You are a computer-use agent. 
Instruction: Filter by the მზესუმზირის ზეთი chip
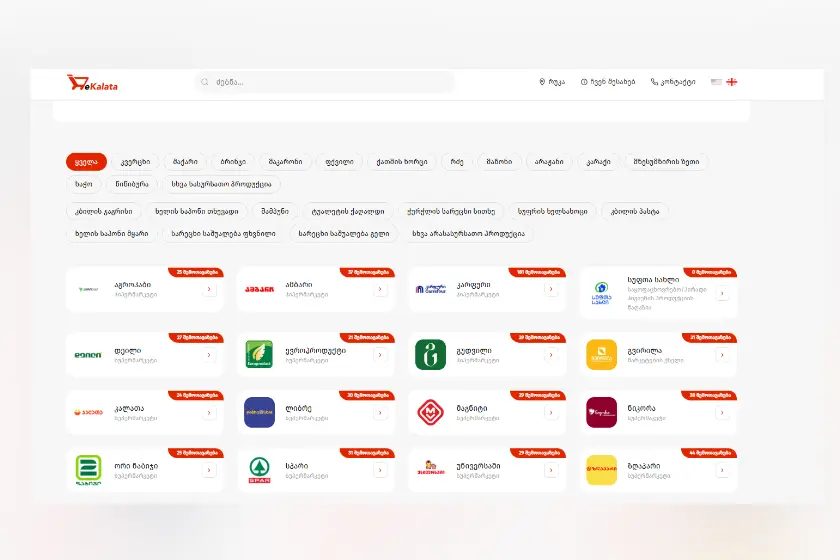click(x=666, y=162)
